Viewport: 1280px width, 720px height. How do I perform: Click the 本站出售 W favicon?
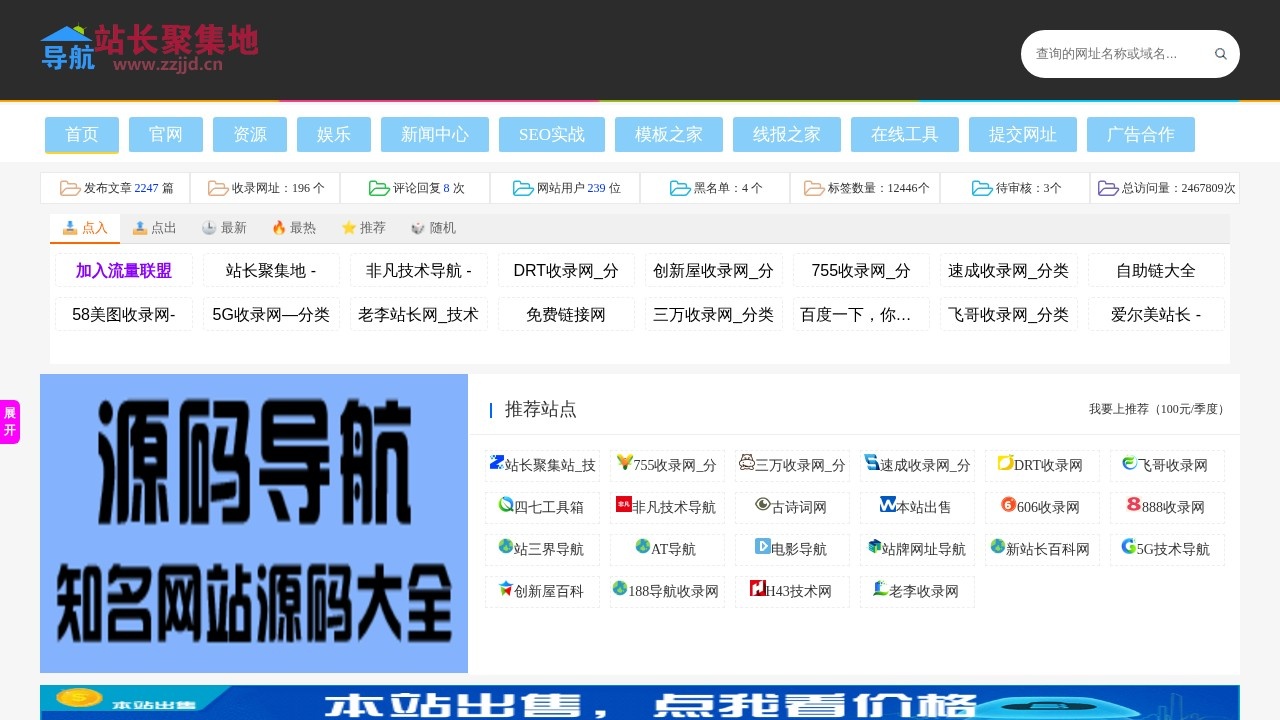888,504
